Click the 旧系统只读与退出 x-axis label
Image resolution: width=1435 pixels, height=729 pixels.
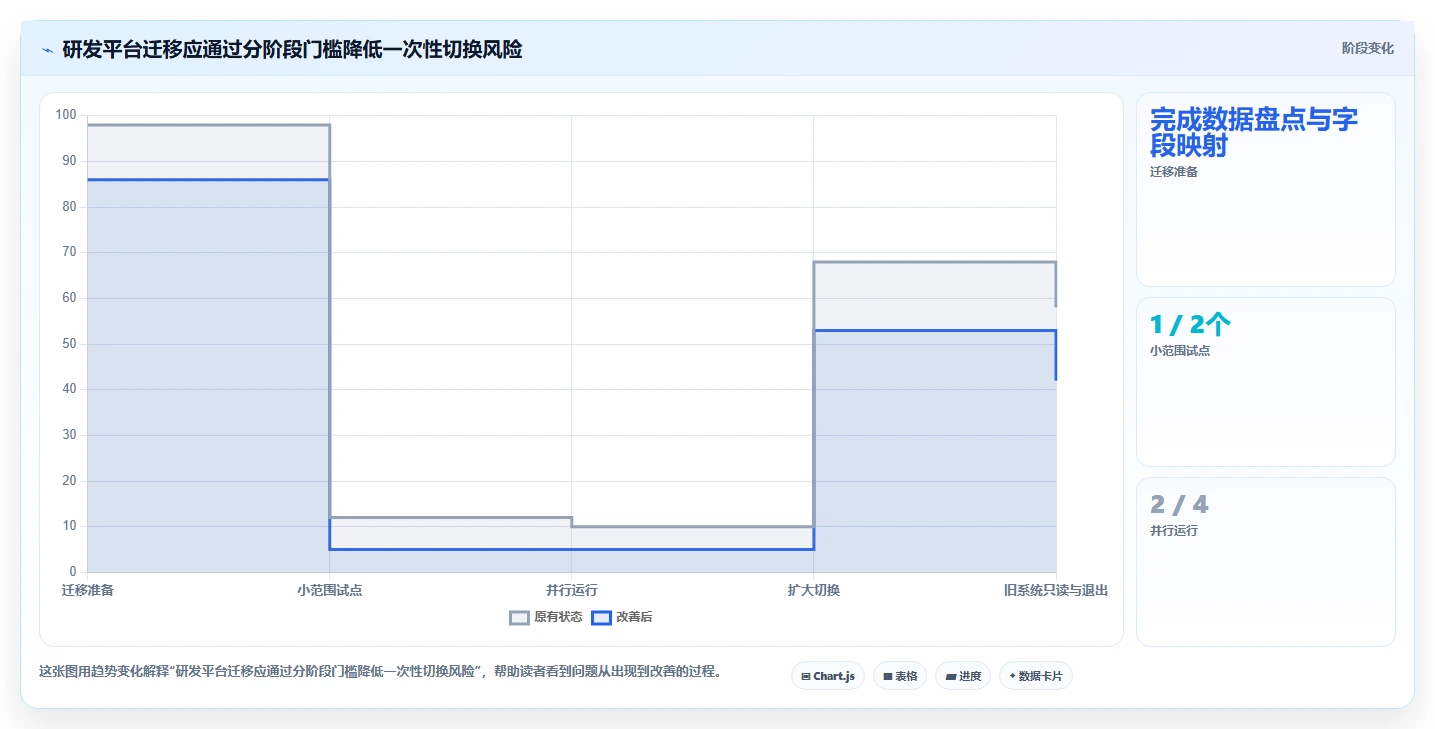tap(1056, 590)
